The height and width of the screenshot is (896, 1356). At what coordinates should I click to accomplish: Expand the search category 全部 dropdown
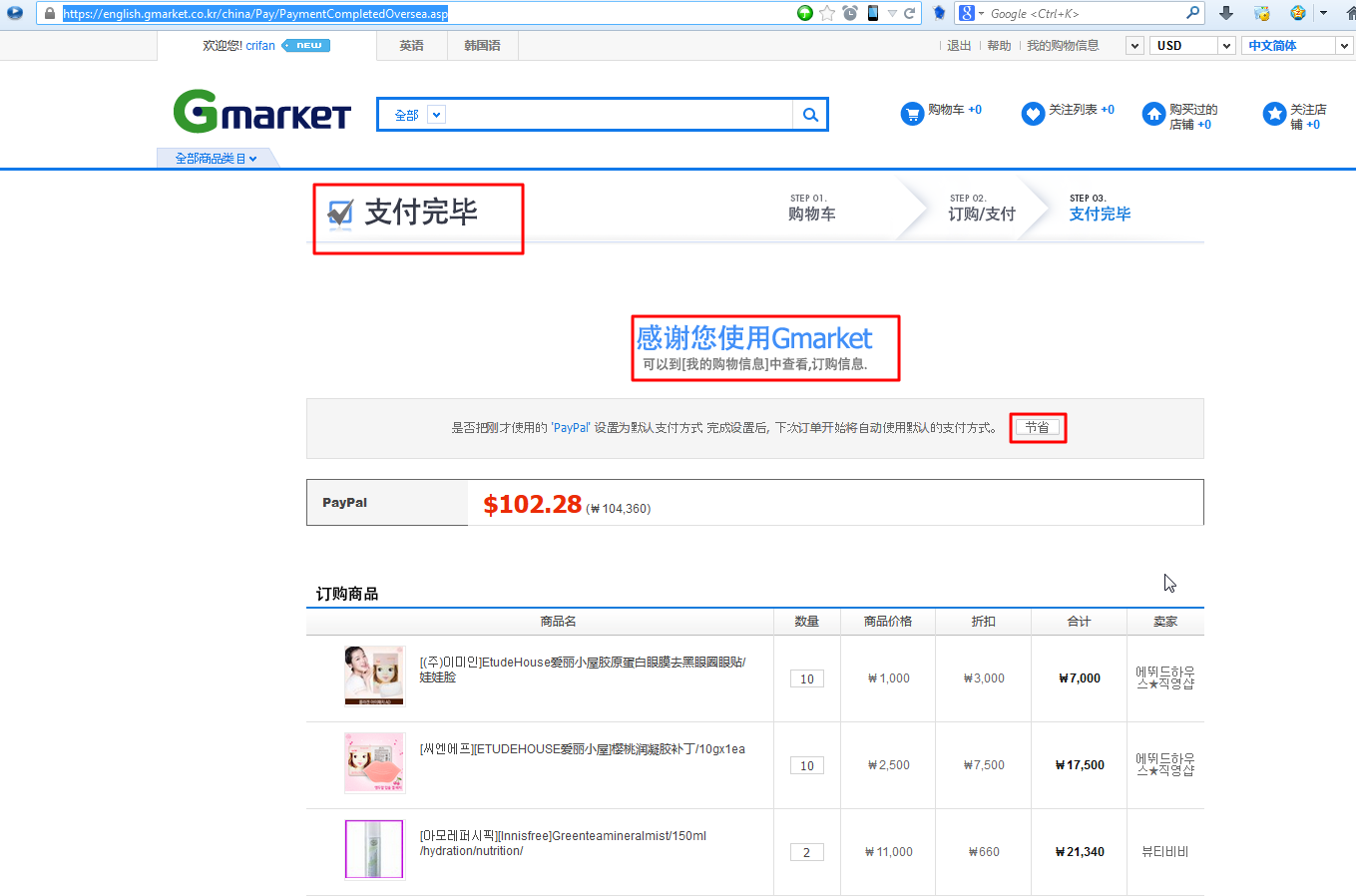pyautogui.click(x=436, y=115)
